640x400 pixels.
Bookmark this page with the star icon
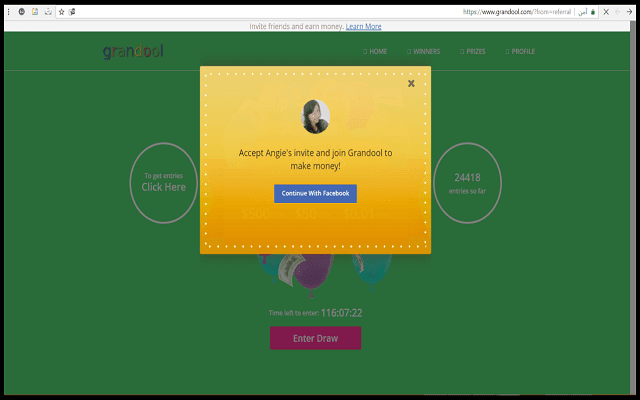click(x=62, y=12)
